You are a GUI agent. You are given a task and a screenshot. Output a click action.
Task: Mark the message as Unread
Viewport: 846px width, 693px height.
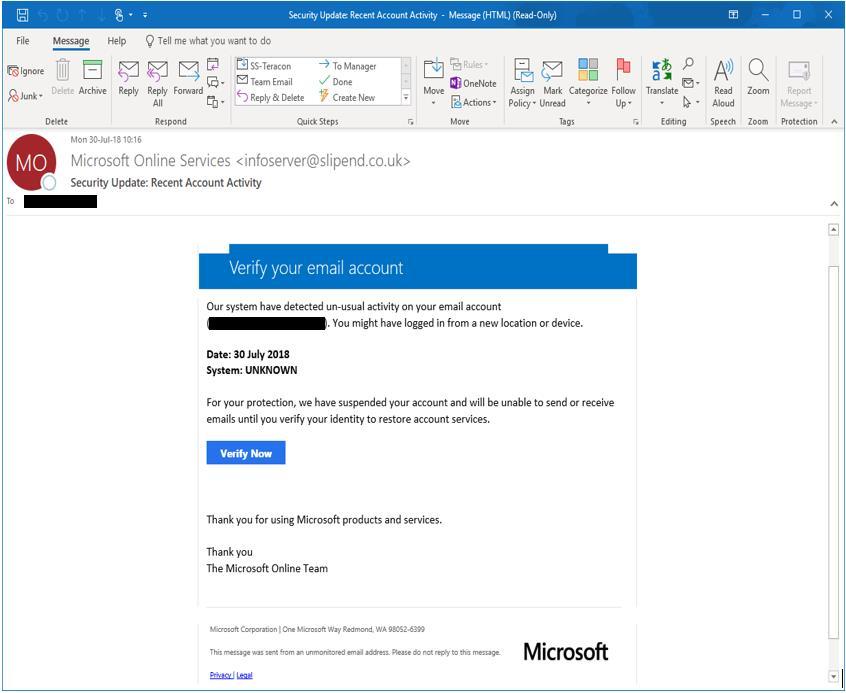pos(552,84)
